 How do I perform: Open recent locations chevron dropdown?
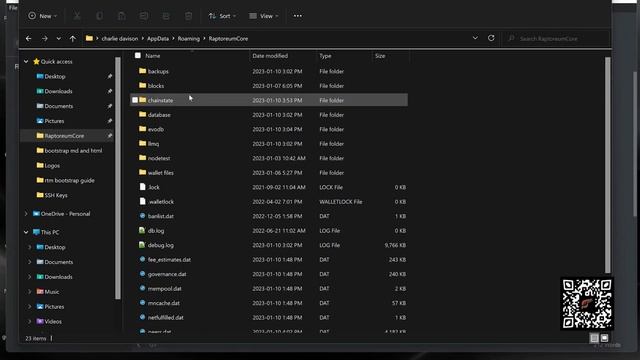pyautogui.click(x=58, y=38)
